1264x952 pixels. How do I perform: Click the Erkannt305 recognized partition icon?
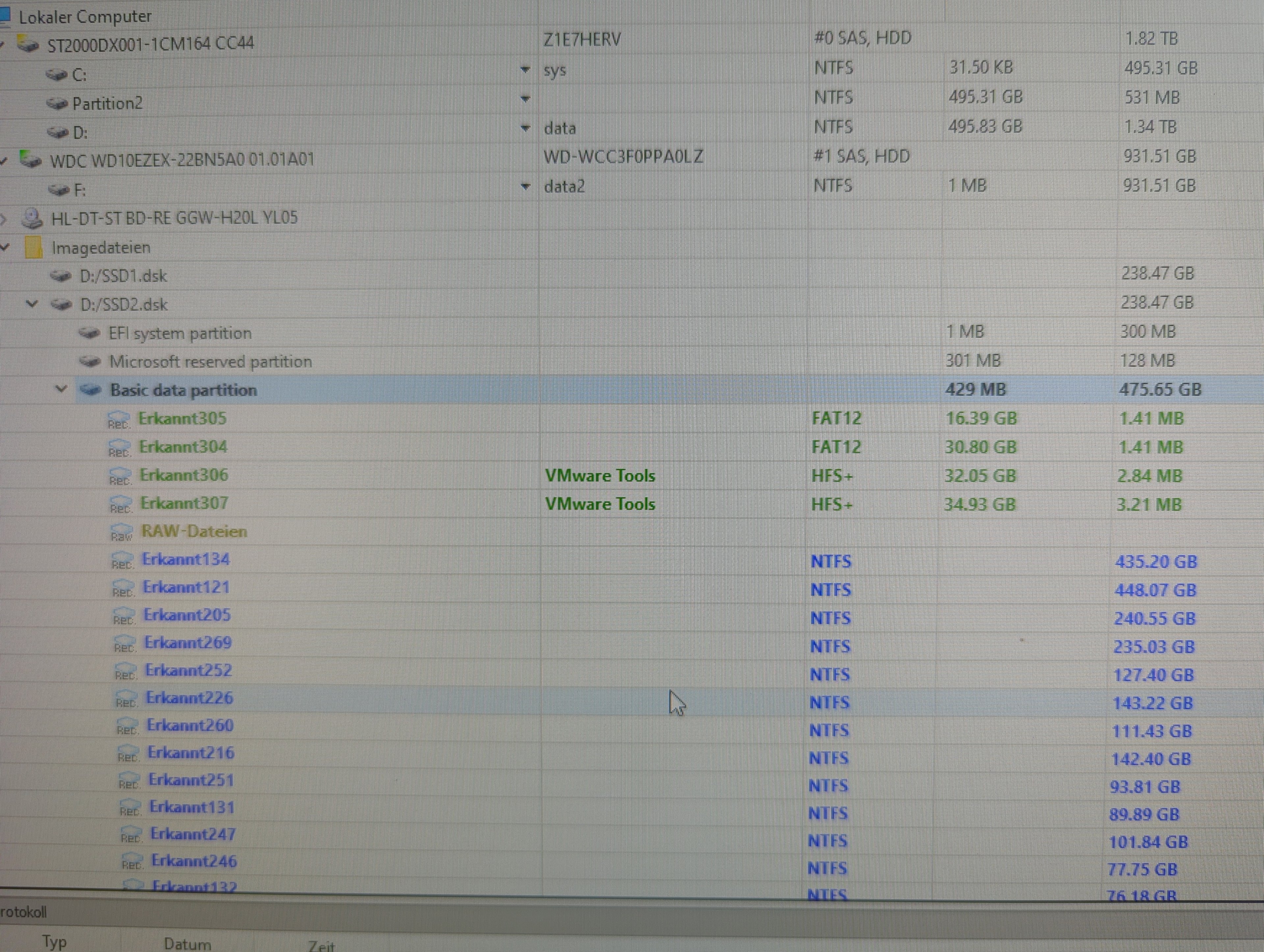(x=118, y=419)
